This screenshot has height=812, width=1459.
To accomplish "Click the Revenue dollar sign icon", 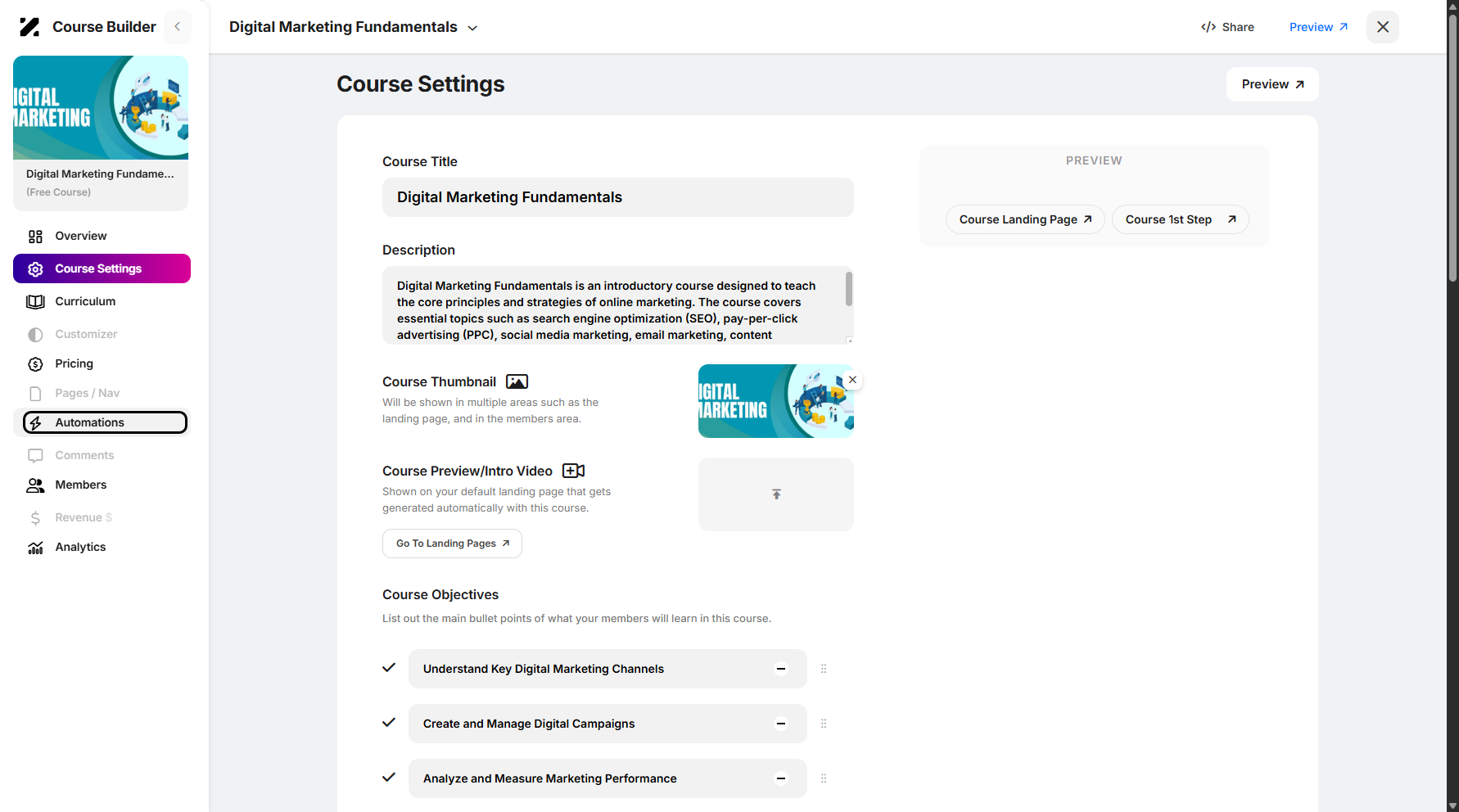I will click(35, 518).
